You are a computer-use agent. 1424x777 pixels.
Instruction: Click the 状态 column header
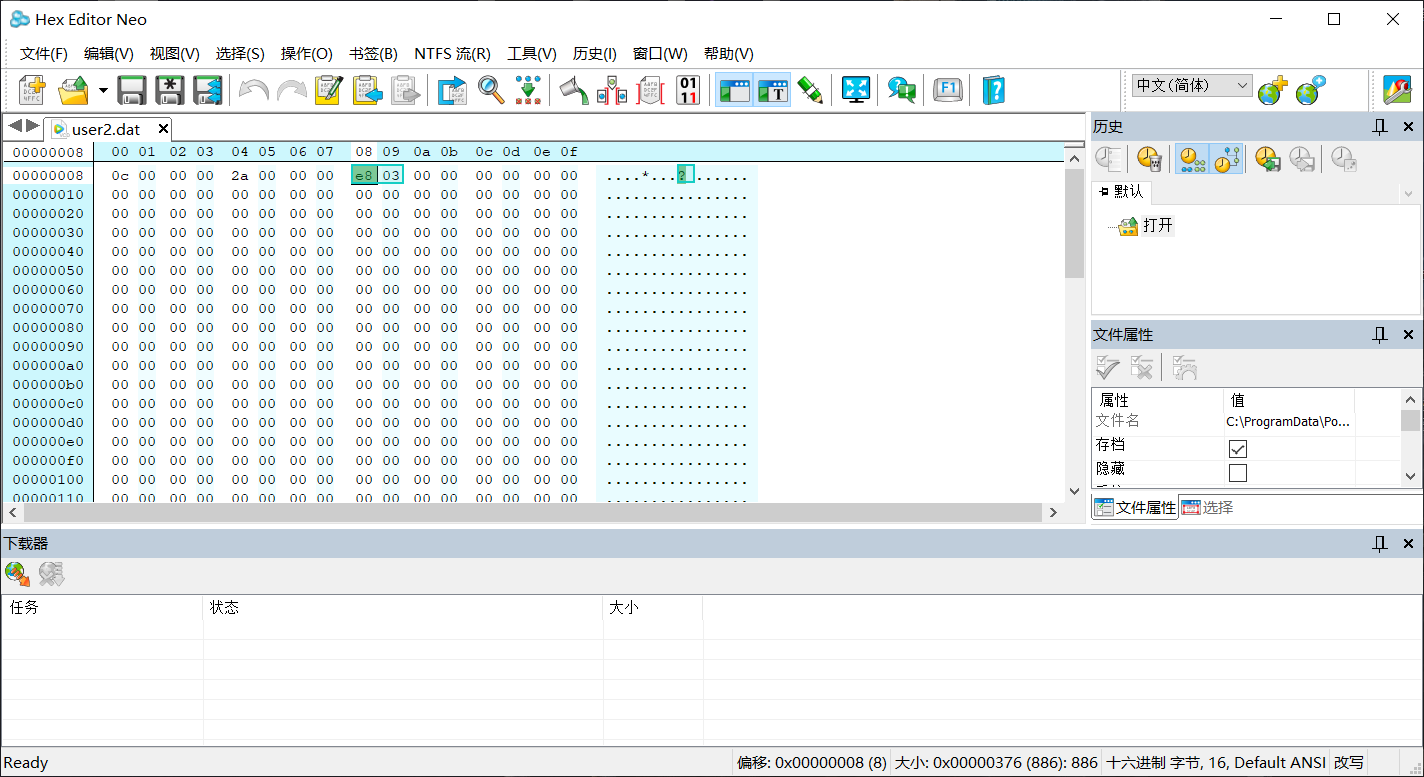403,607
